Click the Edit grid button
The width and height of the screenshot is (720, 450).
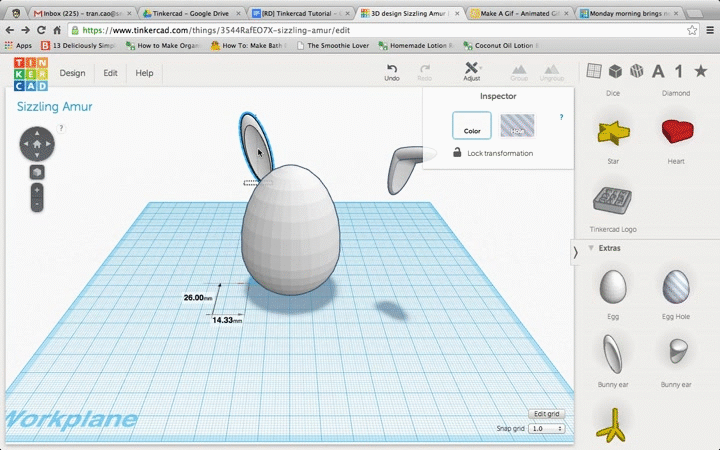point(547,413)
